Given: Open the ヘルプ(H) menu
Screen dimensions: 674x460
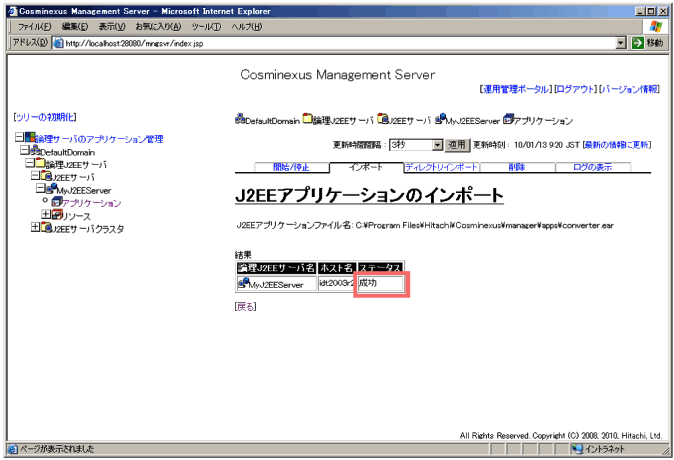Looking at the screenshot, I should (247, 27).
